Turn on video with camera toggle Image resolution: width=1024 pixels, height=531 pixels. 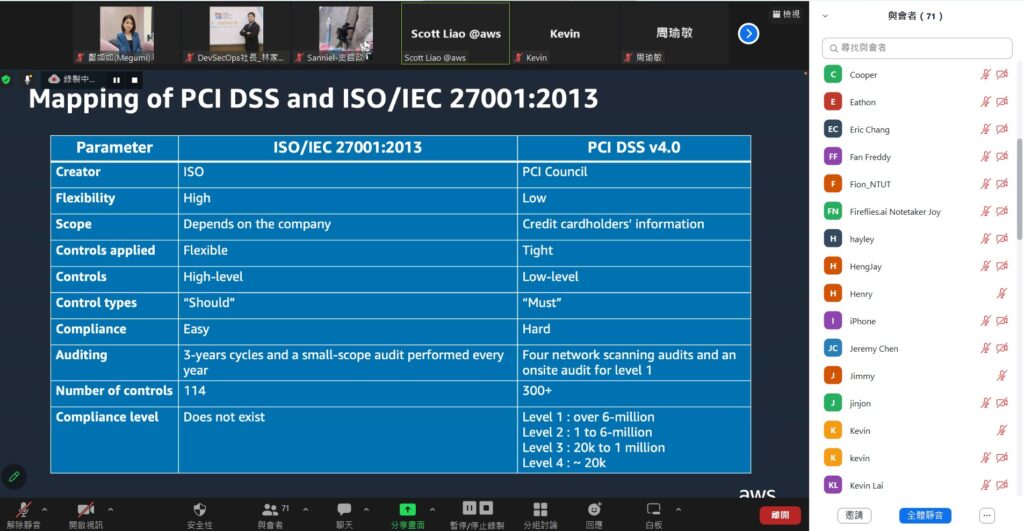(86, 509)
